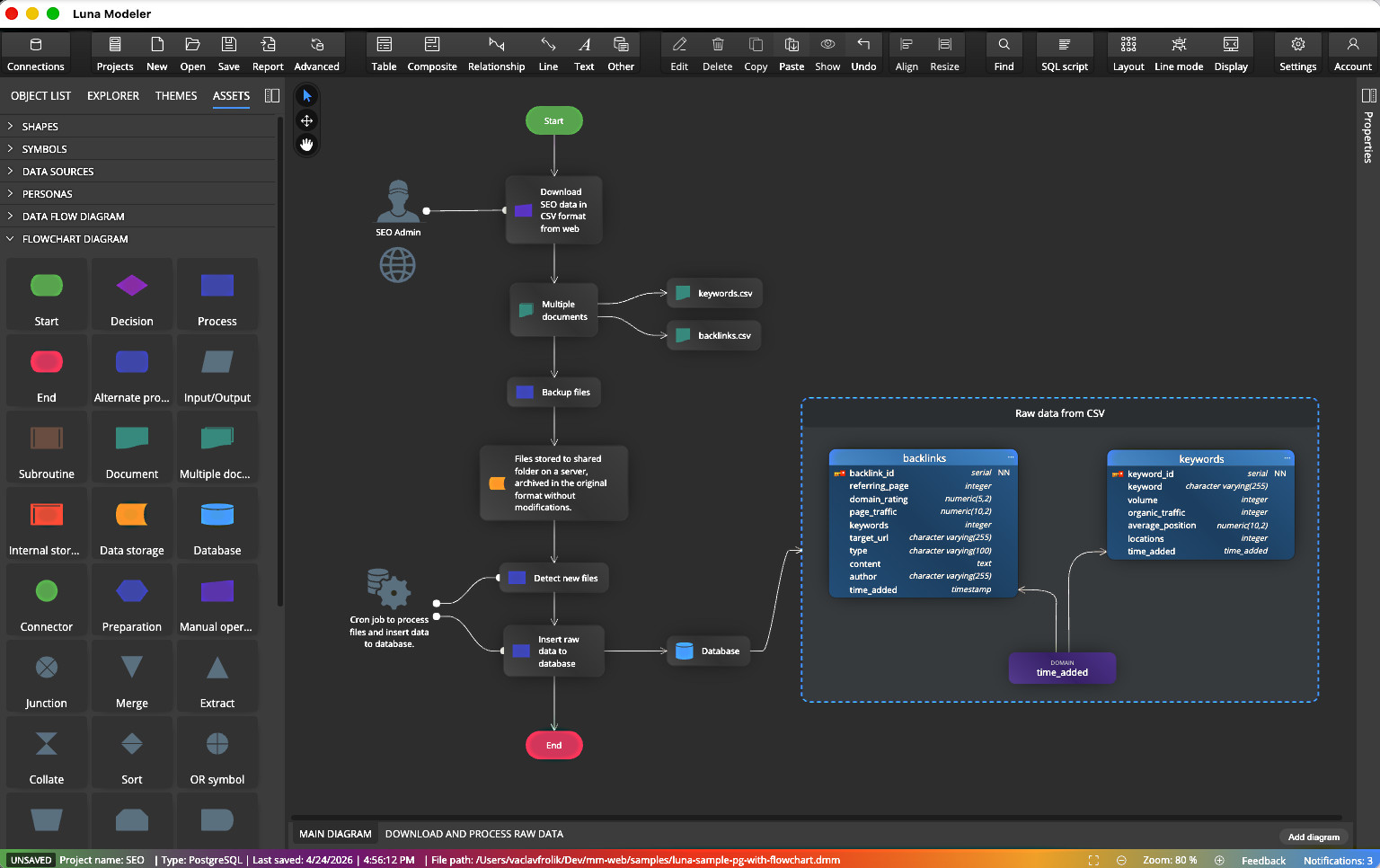1380x868 pixels.
Task: Open the SQL script view
Action: [x=1064, y=52]
